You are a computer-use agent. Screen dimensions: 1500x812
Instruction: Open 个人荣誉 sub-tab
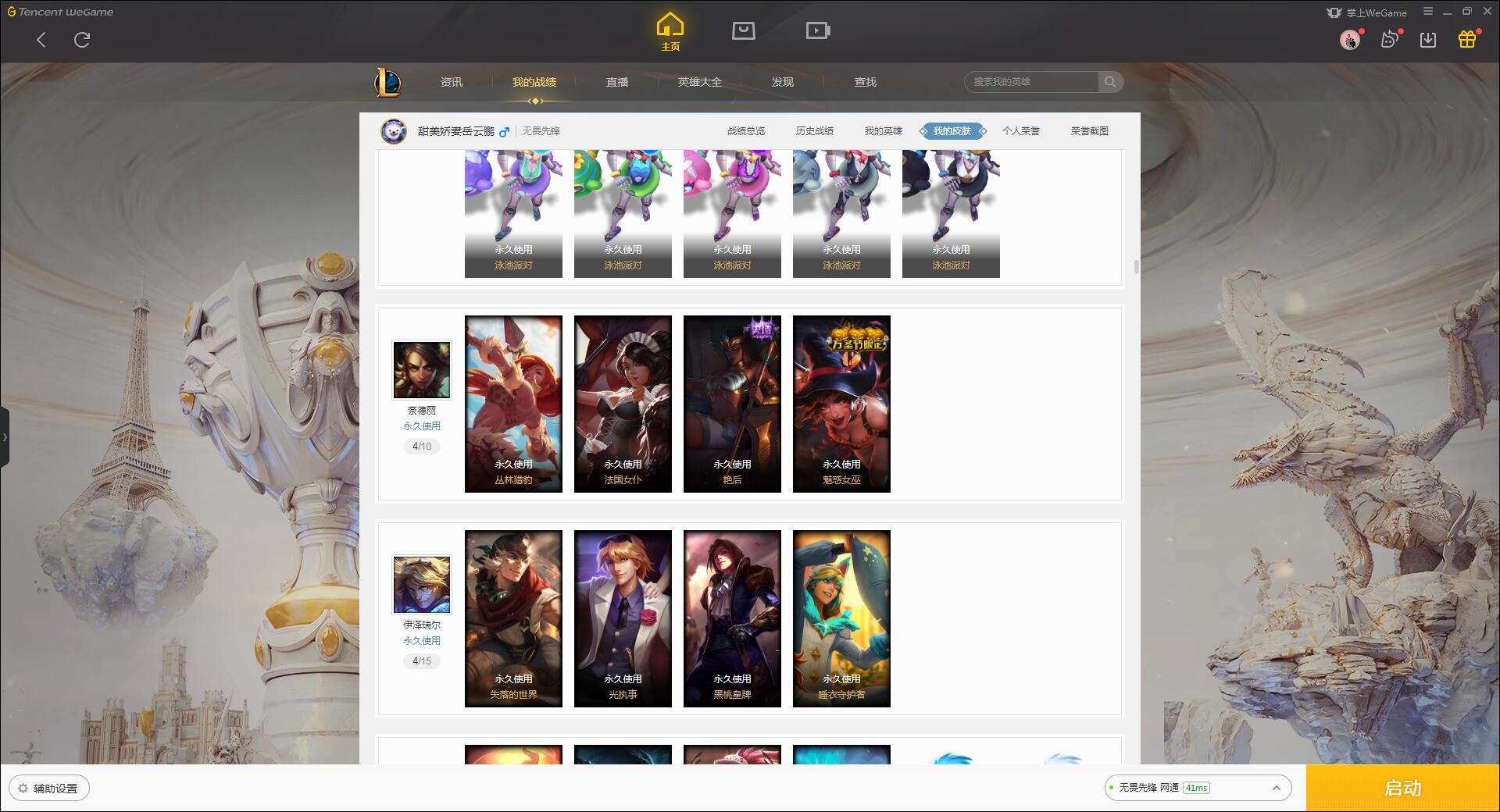(x=1021, y=131)
